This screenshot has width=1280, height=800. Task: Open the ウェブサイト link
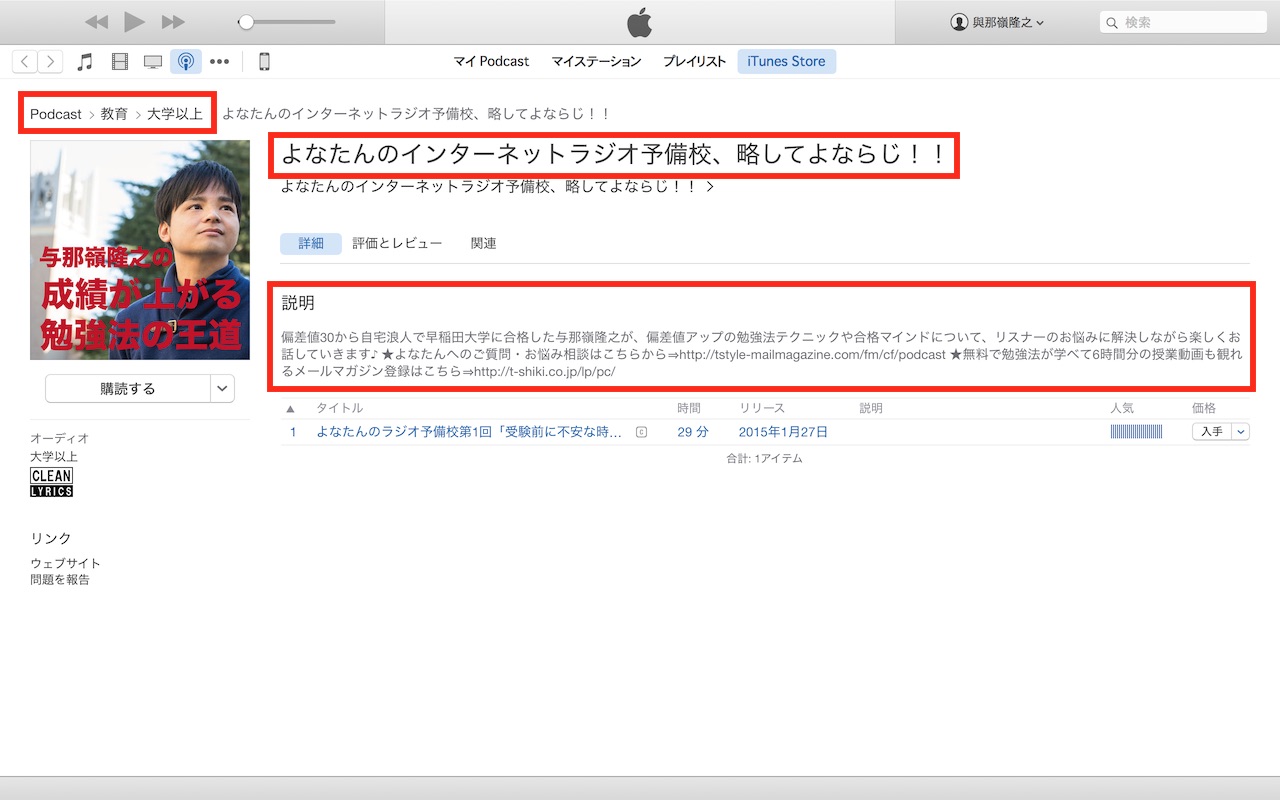pyautogui.click(x=65, y=563)
